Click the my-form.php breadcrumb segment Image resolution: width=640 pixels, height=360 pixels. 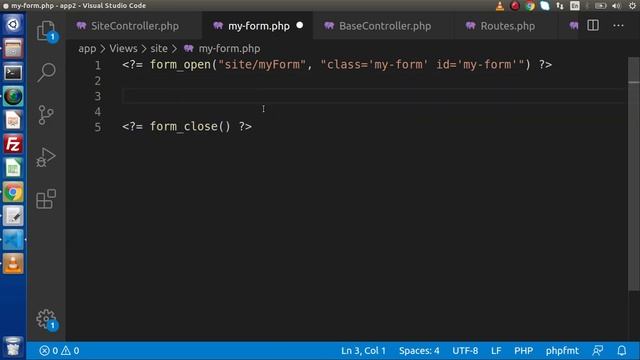pyautogui.click(x=222, y=49)
